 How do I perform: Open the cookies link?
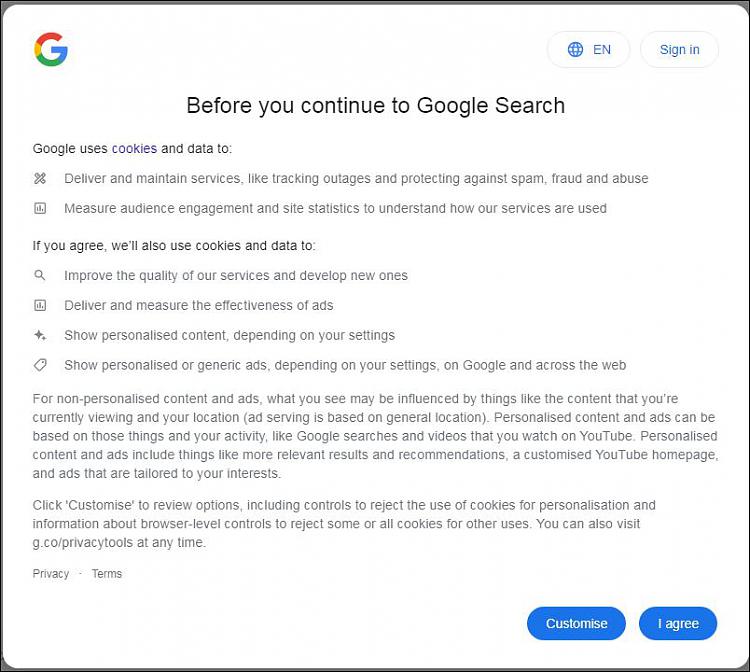134,148
